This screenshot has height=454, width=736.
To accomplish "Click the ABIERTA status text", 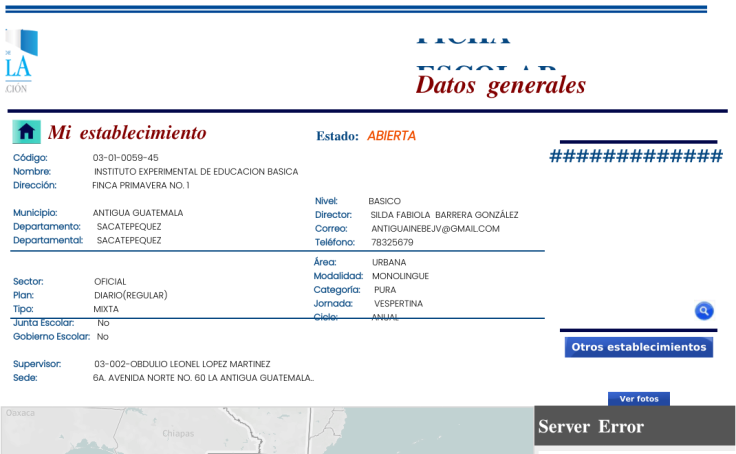I will tap(391, 136).
